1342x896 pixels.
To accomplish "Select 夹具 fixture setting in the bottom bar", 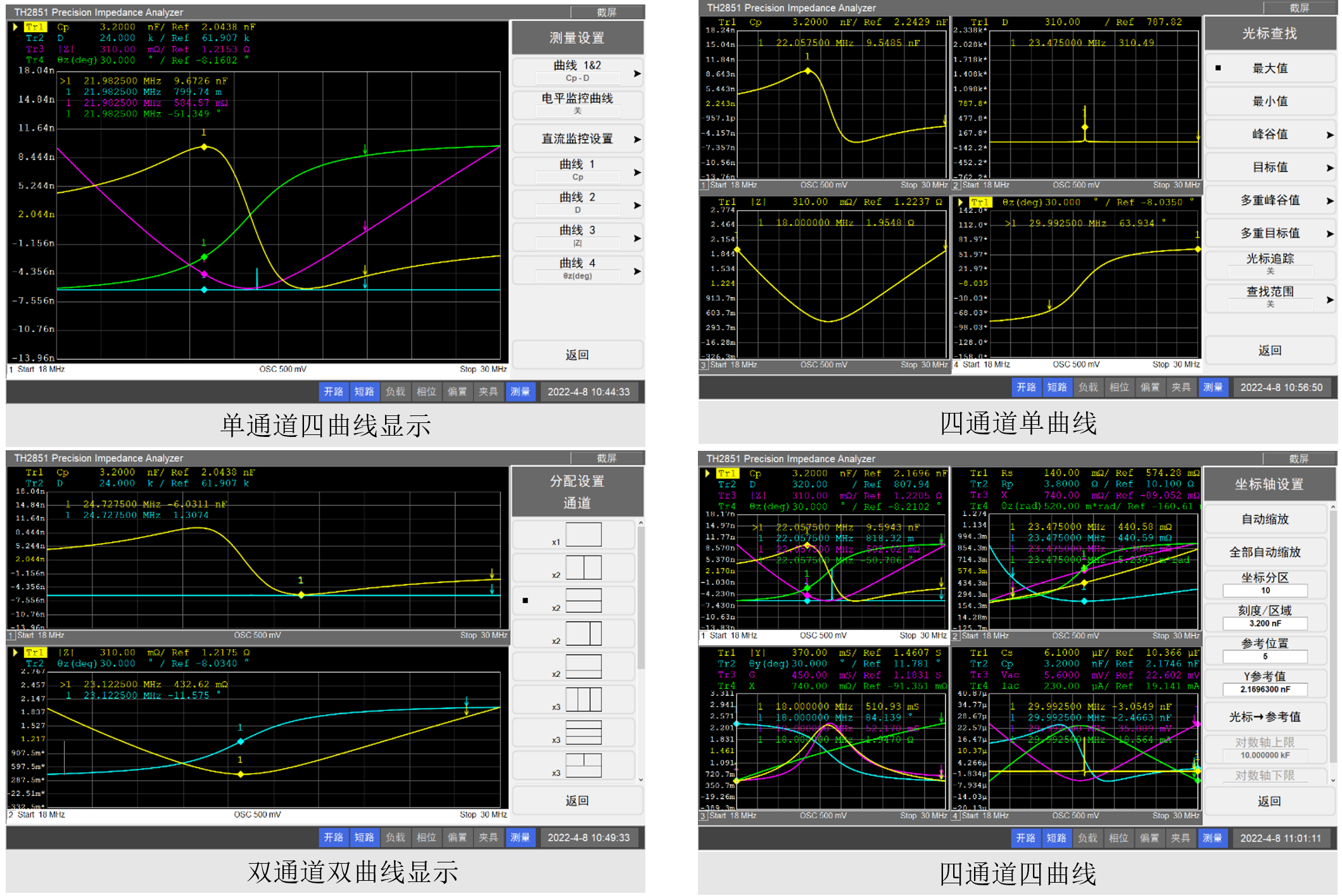I will click(x=488, y=392).
